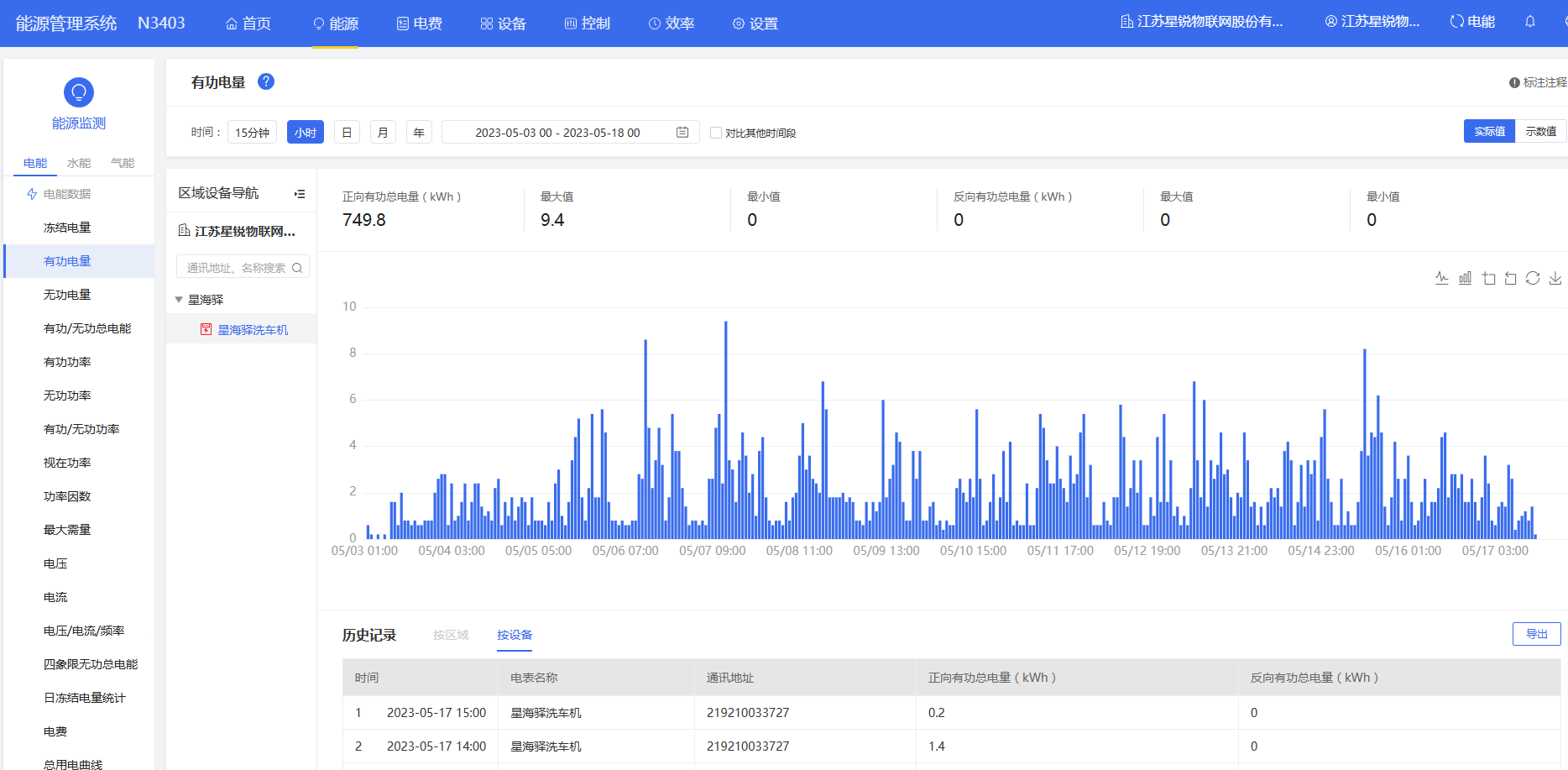This screenshot has width=1568, height=770.
Task: Switch to 实际值 display mode
Action: (x=1490, y=131)
